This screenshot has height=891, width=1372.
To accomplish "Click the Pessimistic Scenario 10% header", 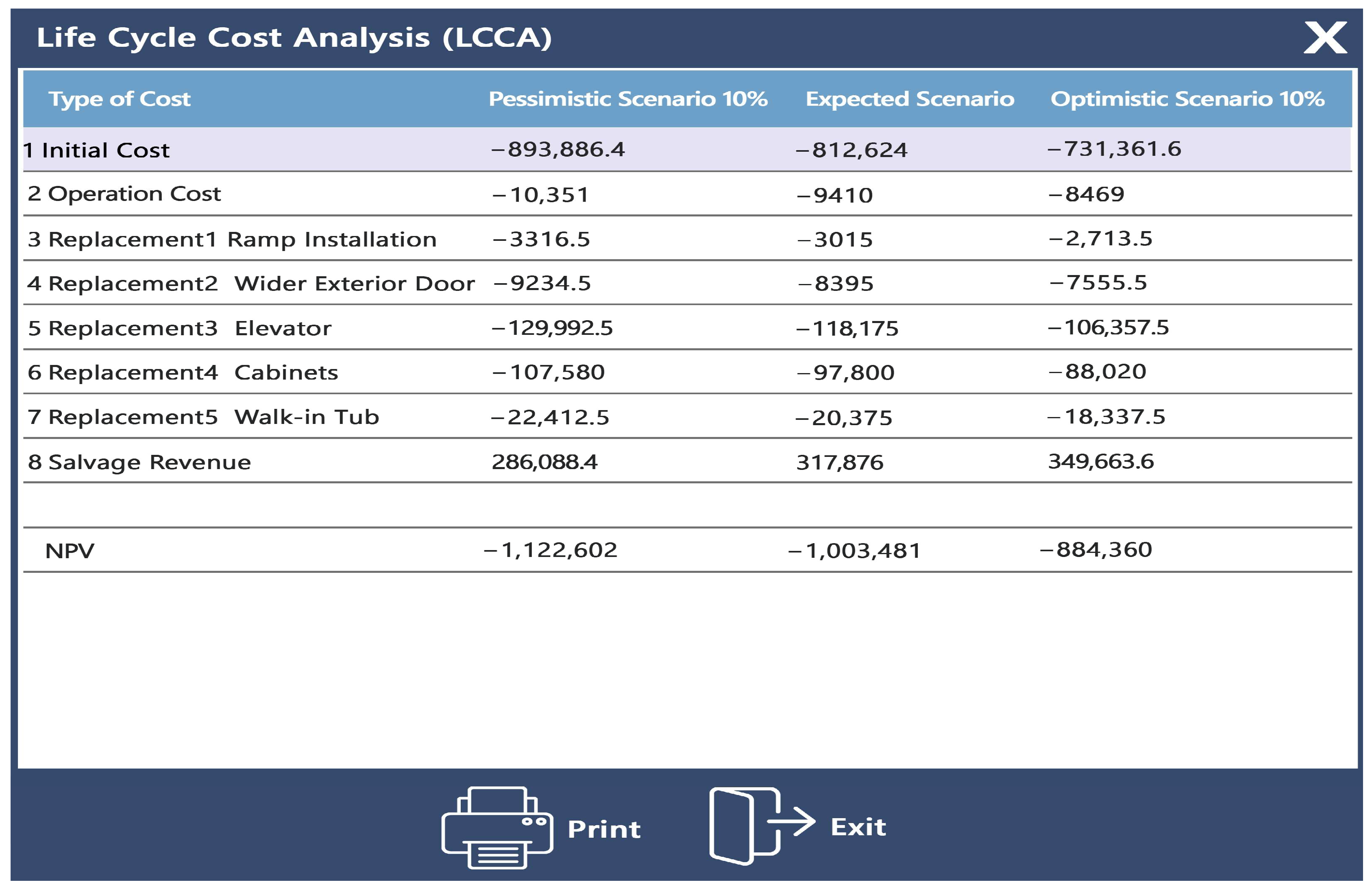I will 628,99.
